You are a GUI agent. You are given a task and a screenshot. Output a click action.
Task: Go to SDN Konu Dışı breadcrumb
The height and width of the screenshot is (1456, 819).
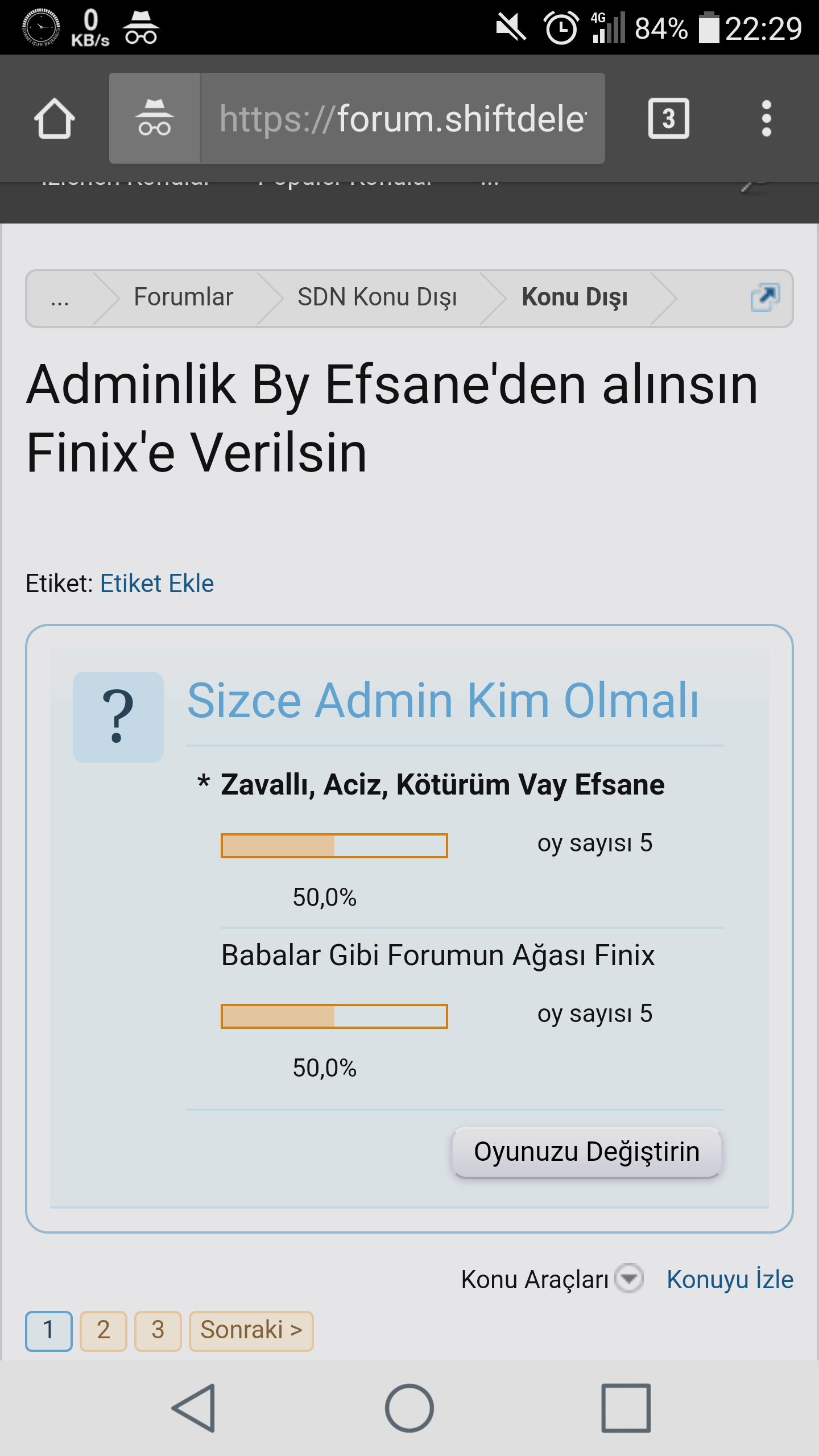click(x=377, y=297)
